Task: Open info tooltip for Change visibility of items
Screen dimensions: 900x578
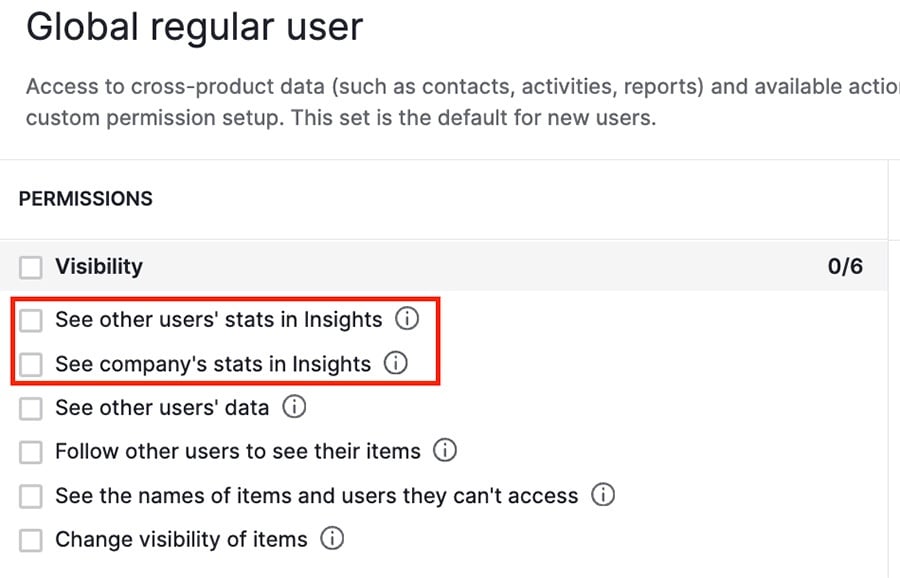Action: click(332, 539)
